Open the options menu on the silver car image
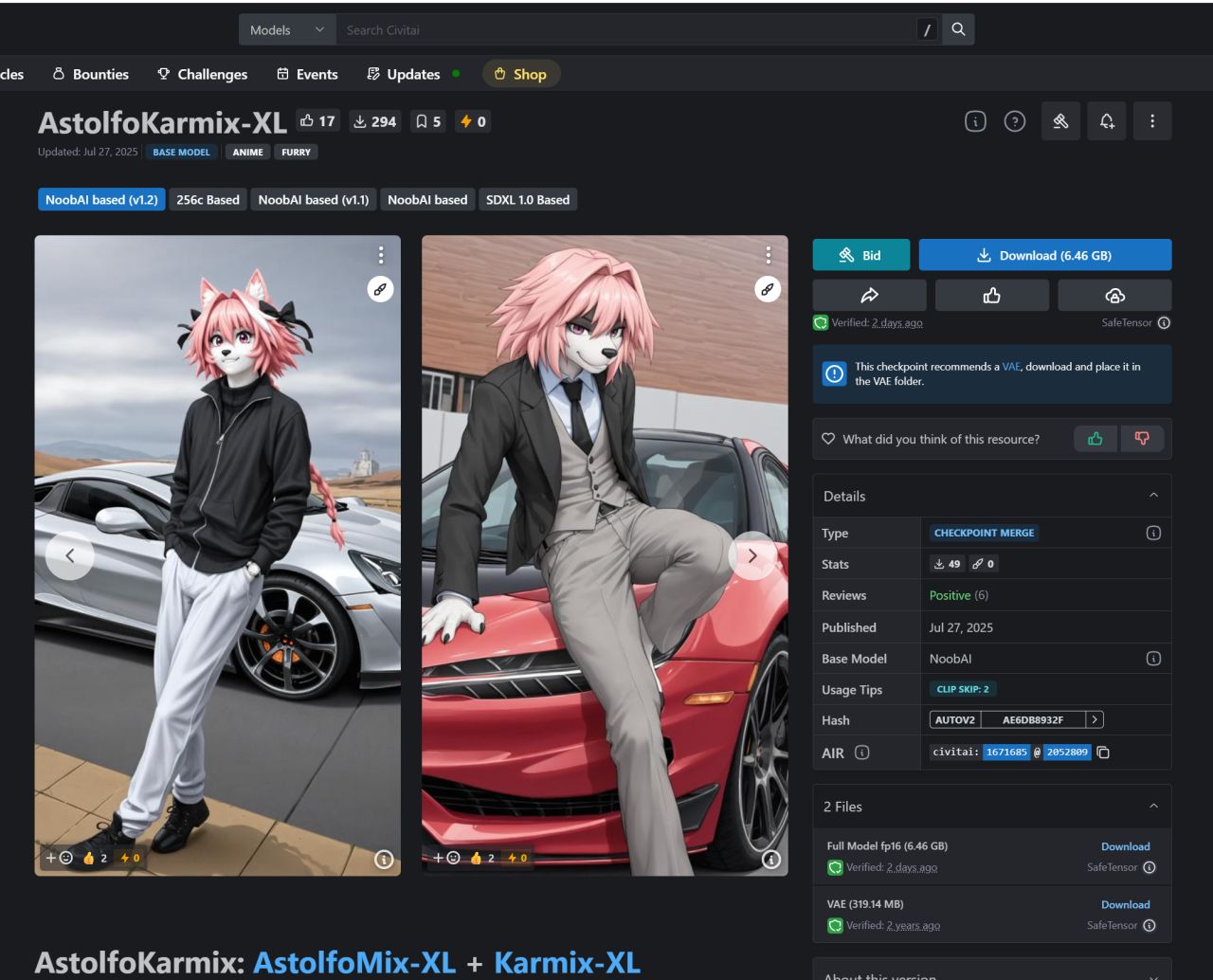The image size is (1213, 980). [381, 255]
